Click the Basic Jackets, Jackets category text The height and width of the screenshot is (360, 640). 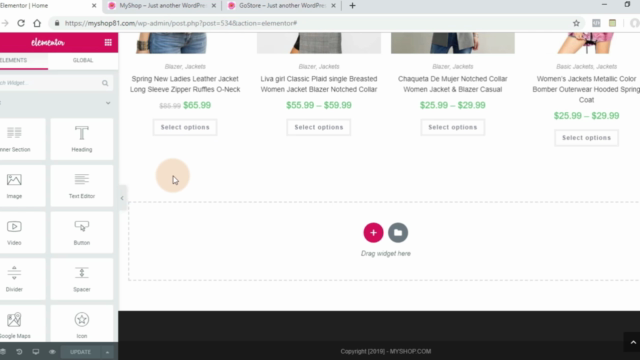pyautogui.click(x=587, y=67)
